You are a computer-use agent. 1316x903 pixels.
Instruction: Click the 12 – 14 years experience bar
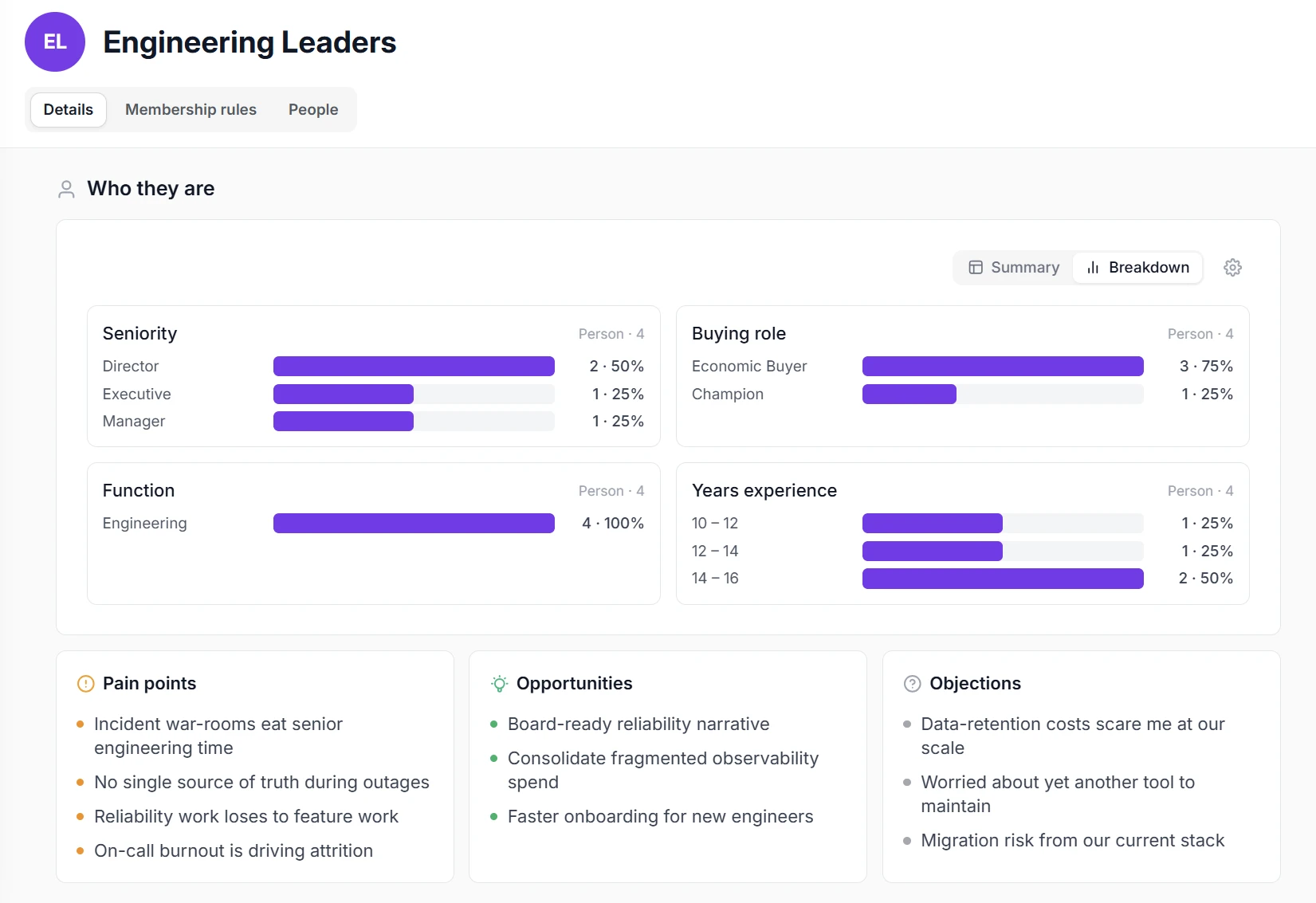click(1003, 551)
